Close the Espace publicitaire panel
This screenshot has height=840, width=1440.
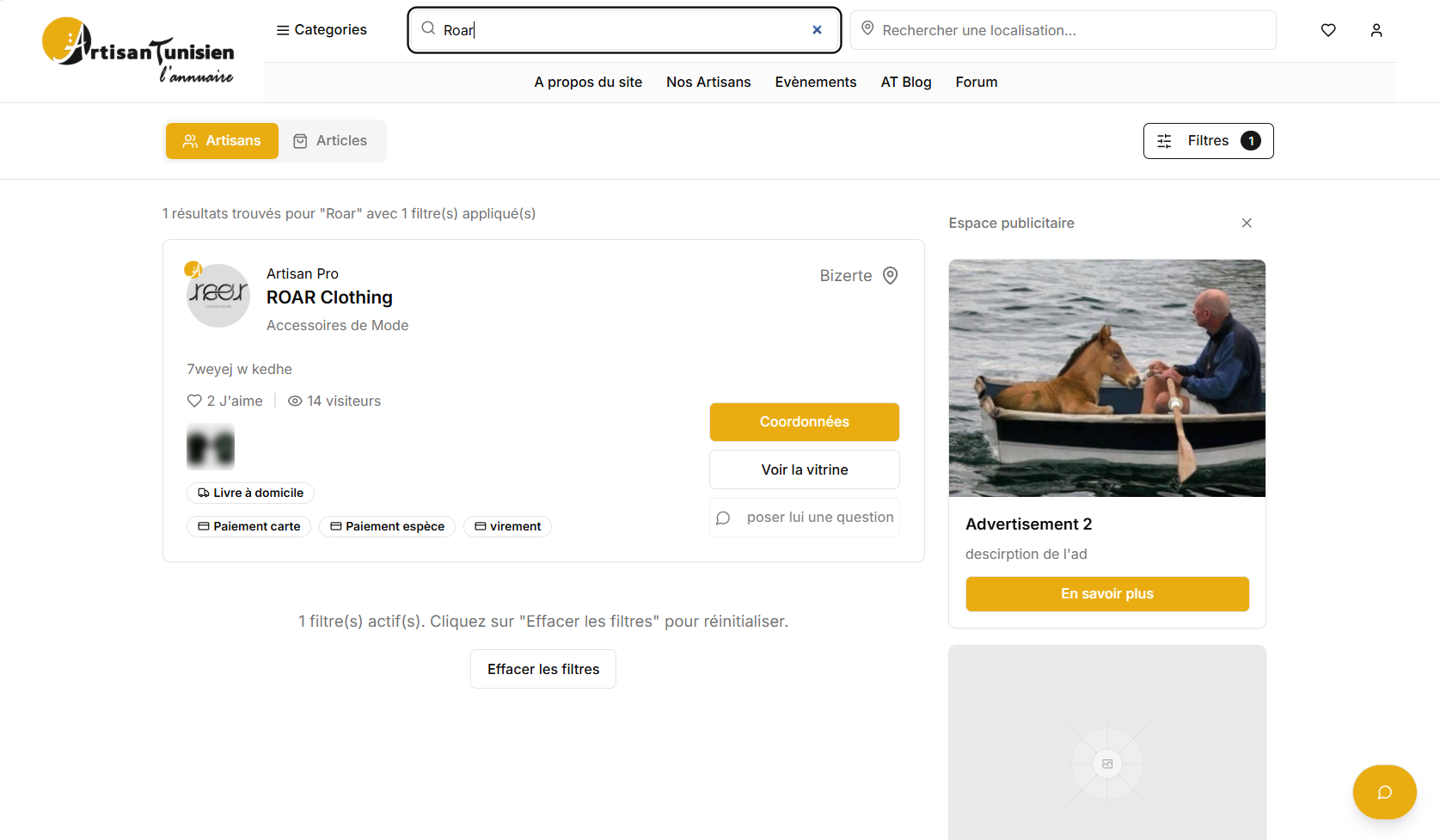(x=1247, y=224)
